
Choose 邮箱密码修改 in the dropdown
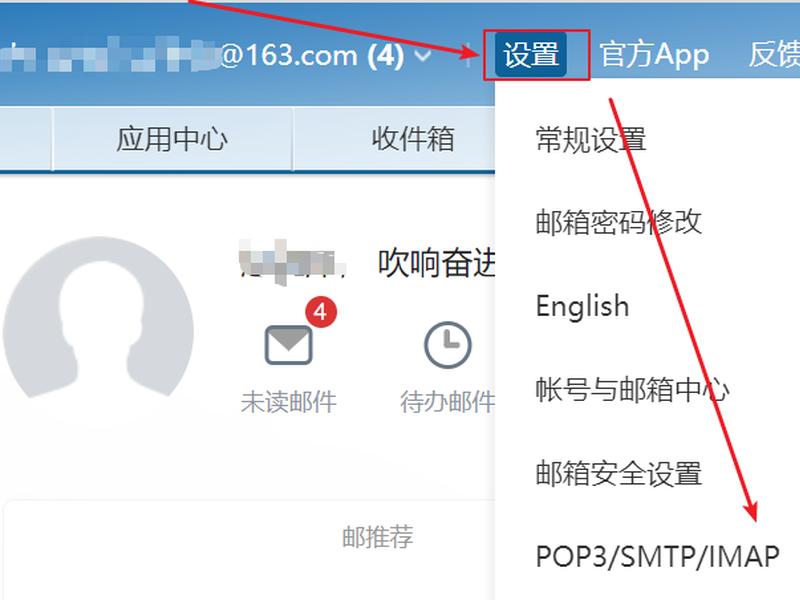click(618, 222)
